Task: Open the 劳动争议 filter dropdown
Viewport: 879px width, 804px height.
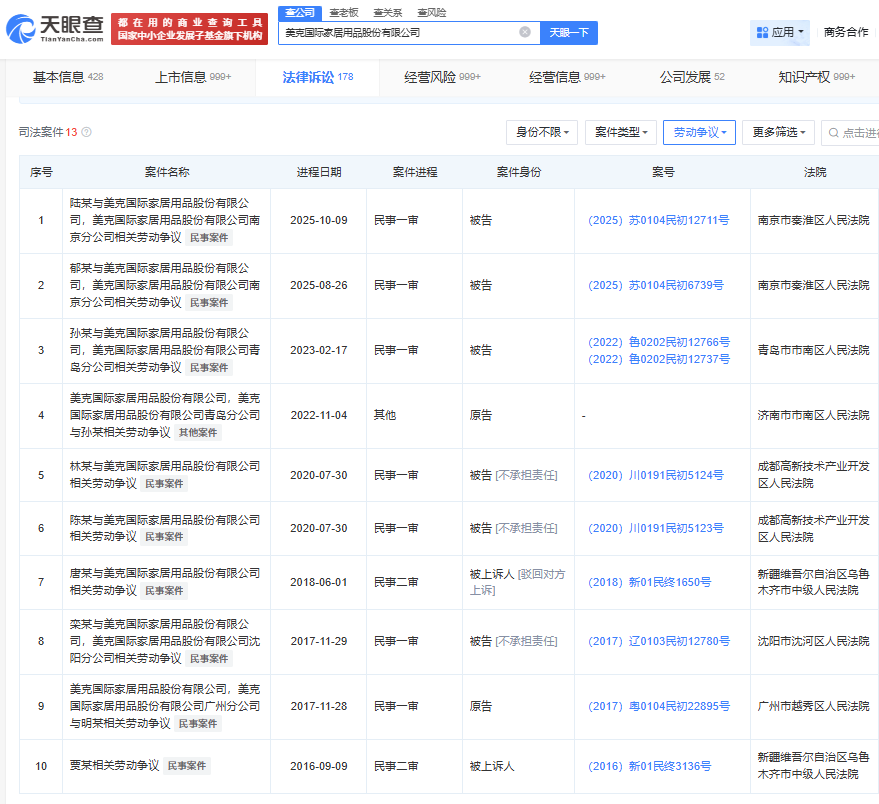Action: (x=699, y=132)
